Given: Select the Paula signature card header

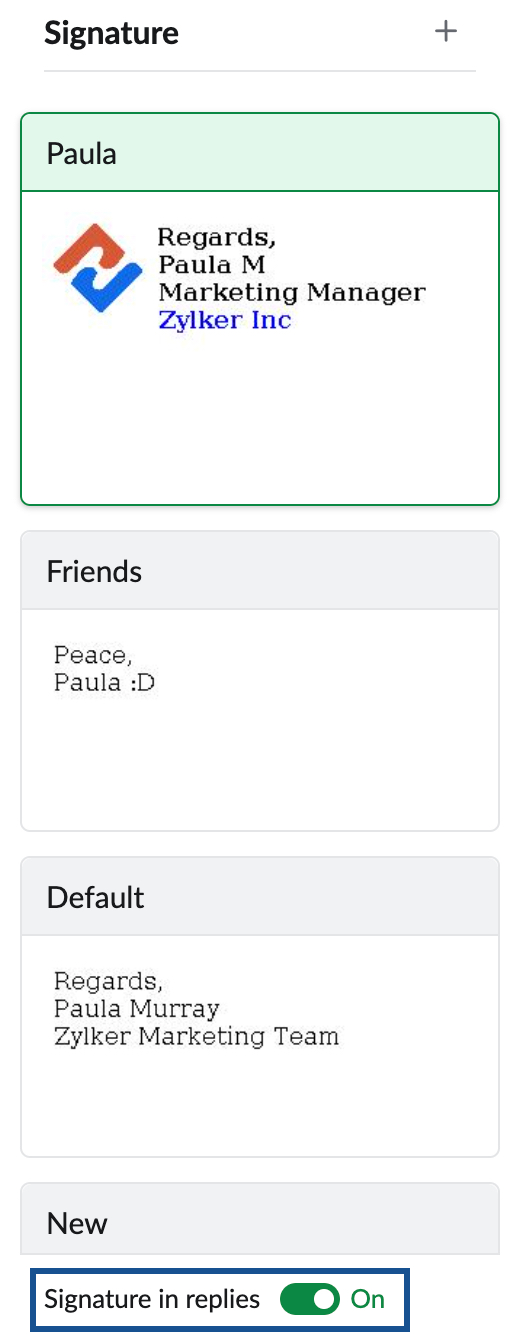Looking at the screenshot, I should click(260, 153).
